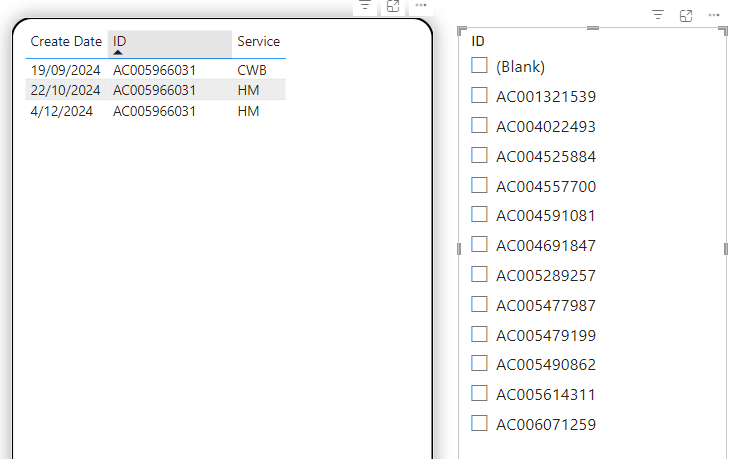Open more options ellipsis above ID slicer

pyautogui.click(x=714, y=16)
